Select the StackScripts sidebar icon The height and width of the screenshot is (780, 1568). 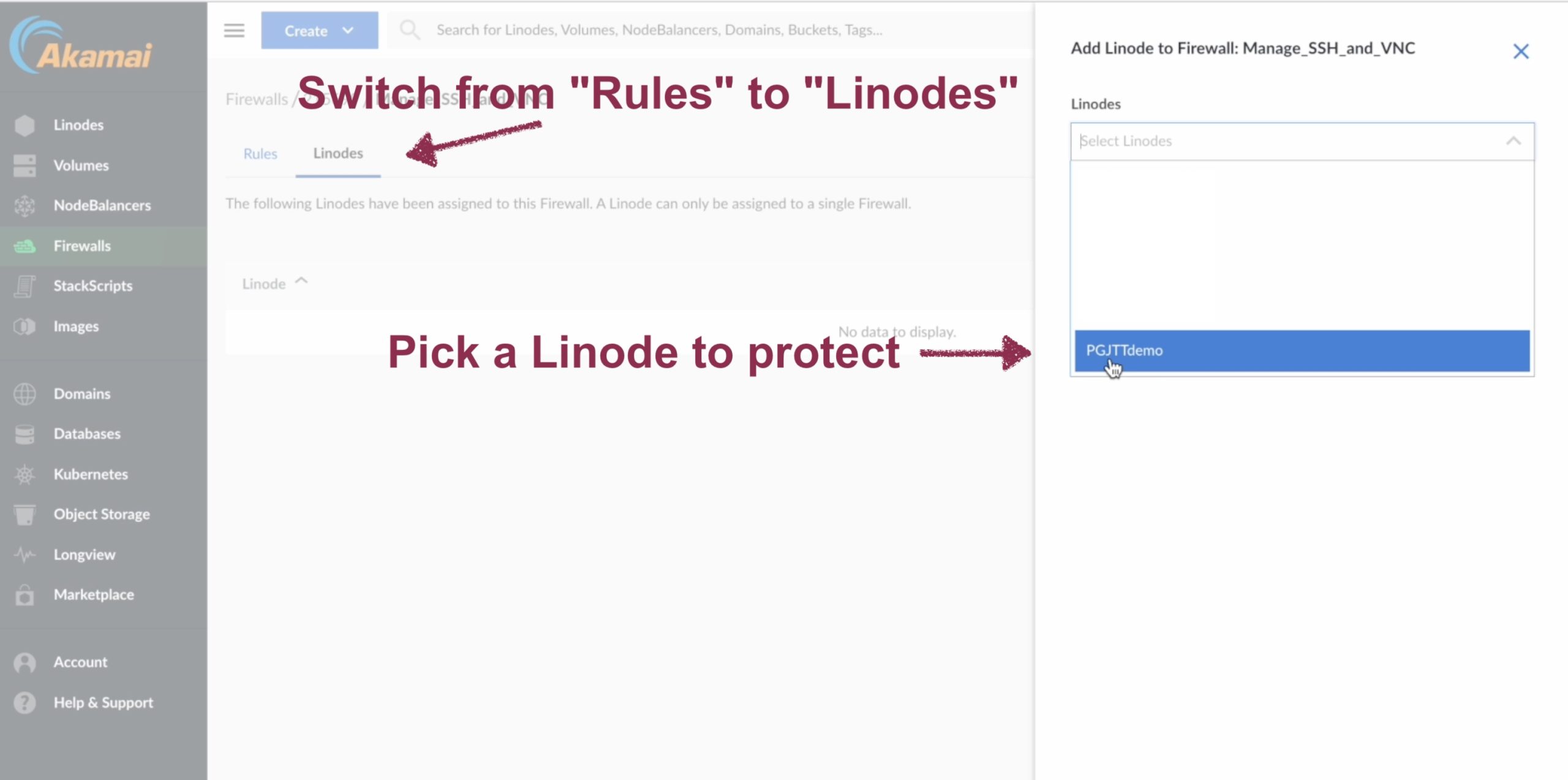24,286
